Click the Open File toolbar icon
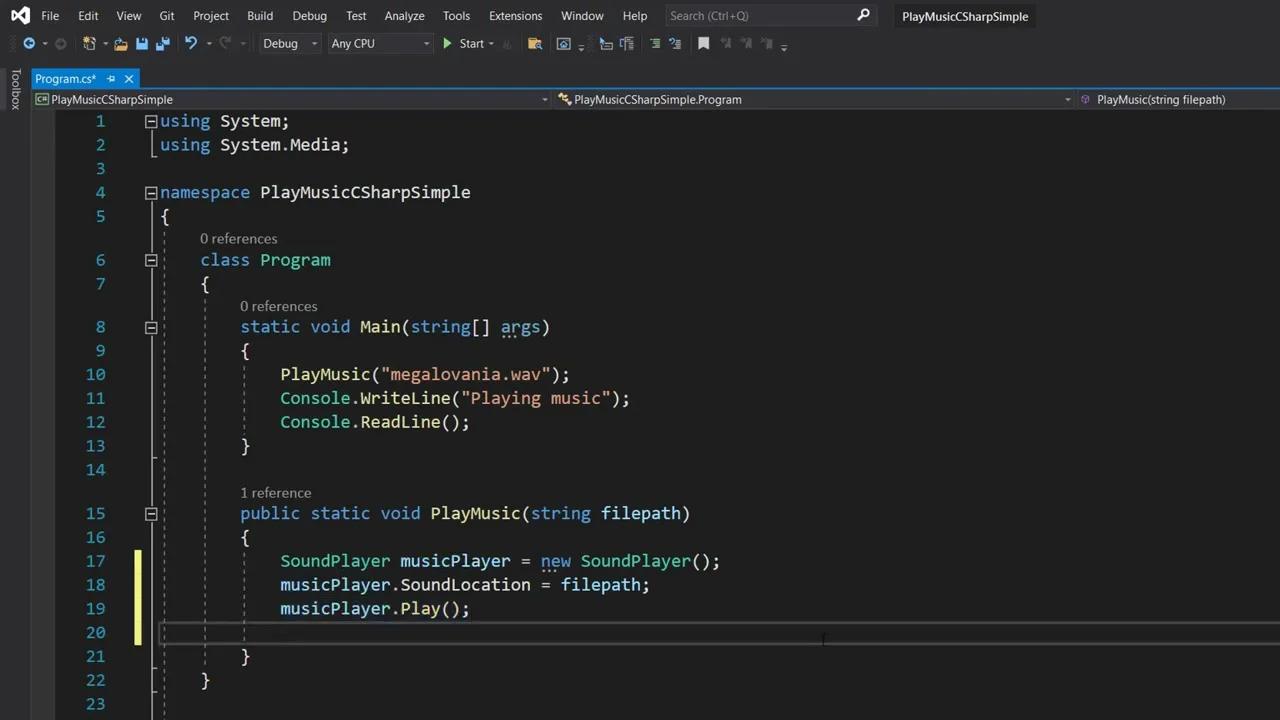The width and height of the screenshot is (1280, 720). [122, 43]
